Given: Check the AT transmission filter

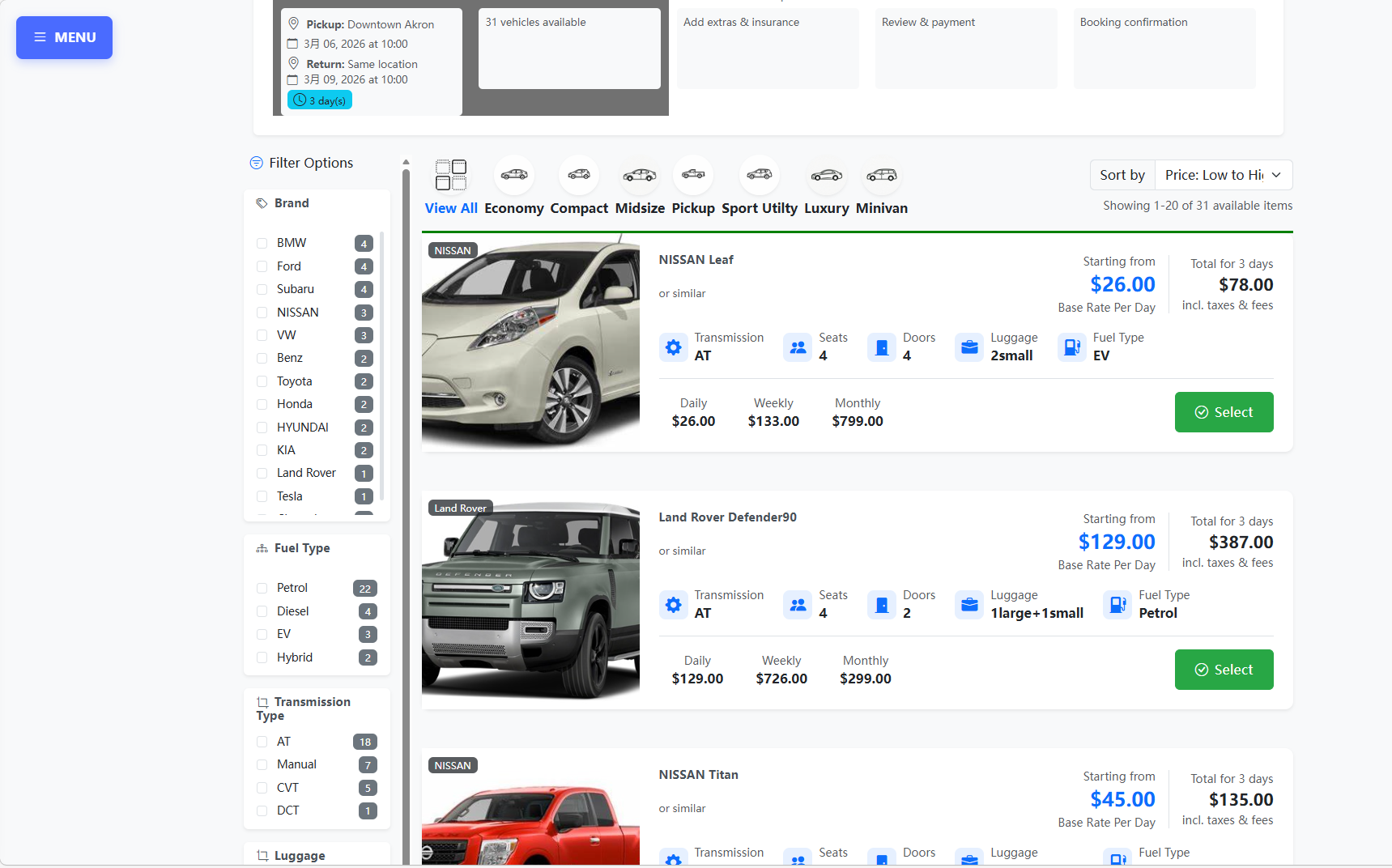Looking at the screenshot, I should (261, 742).
